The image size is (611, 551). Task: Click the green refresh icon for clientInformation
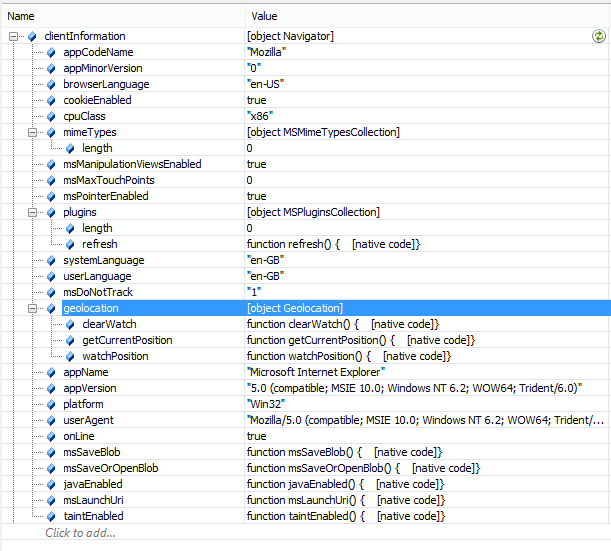point(599,36)
